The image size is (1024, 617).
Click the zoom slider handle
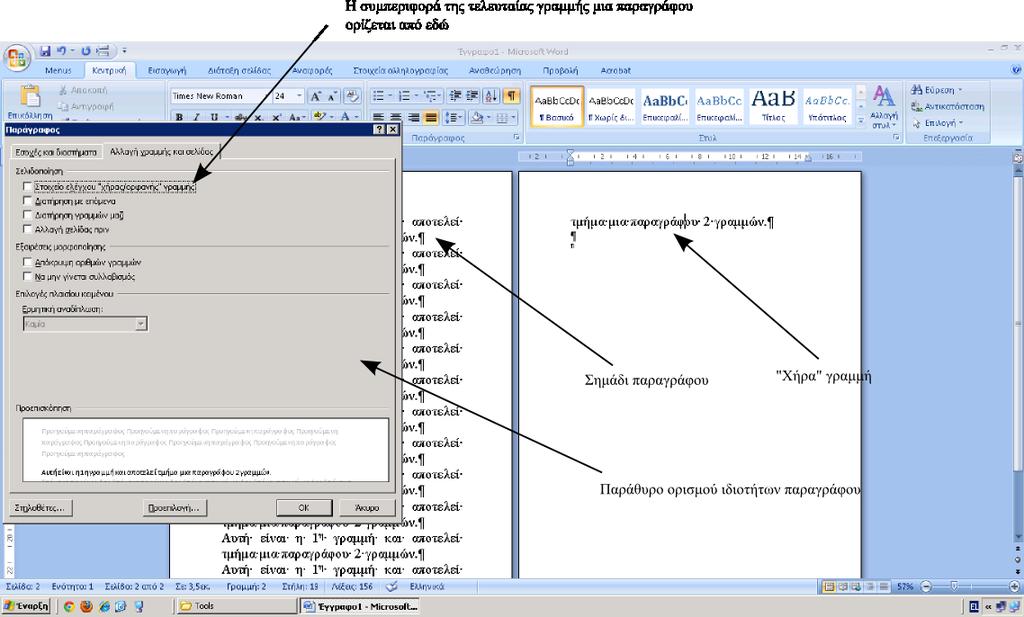955,586
